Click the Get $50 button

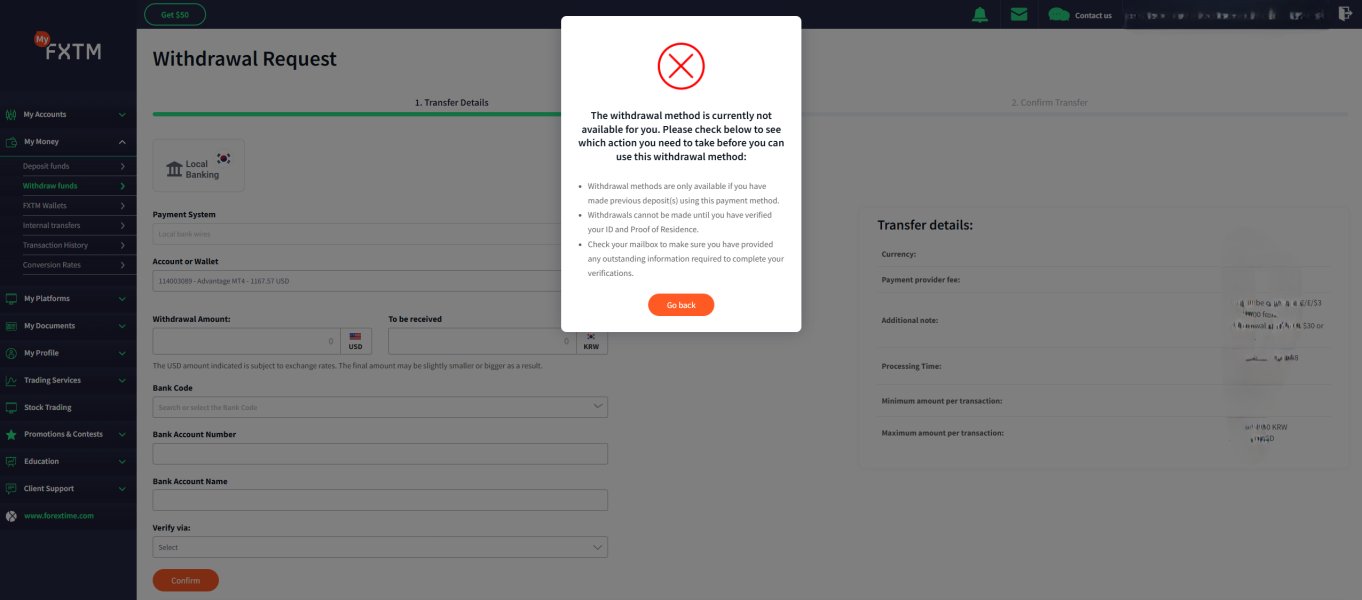(175, 14)
